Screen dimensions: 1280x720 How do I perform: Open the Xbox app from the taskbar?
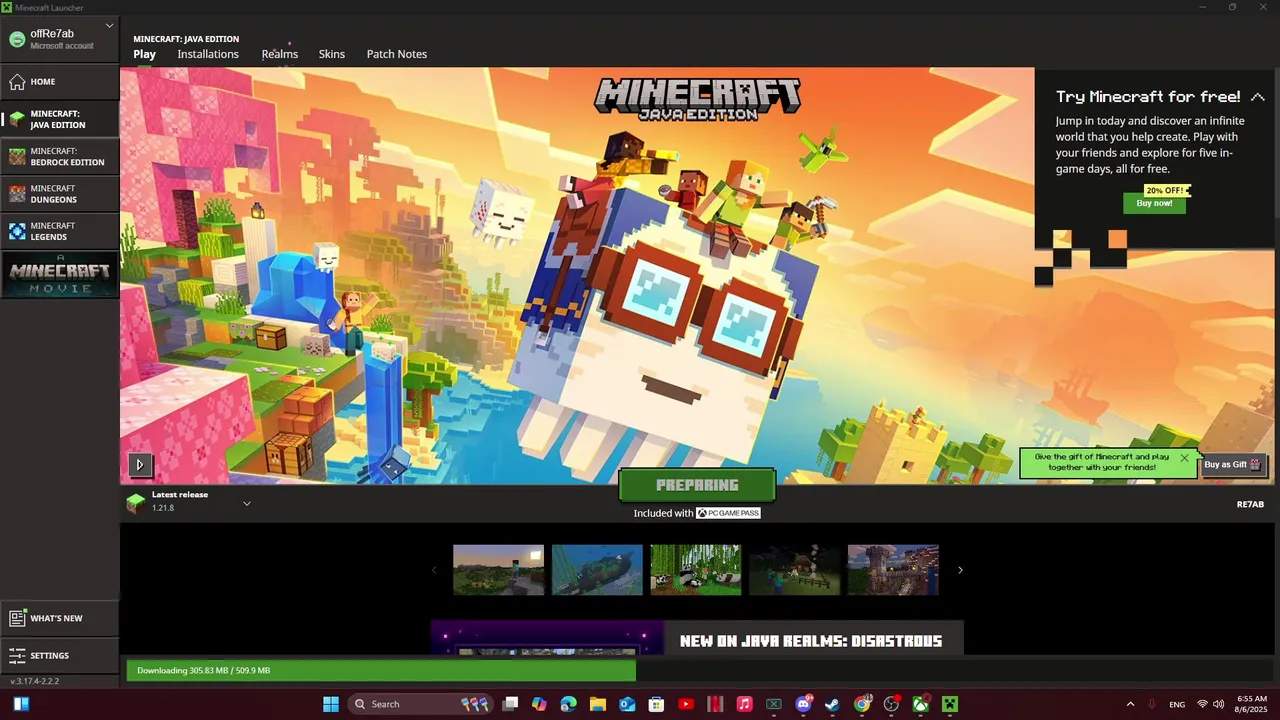click(x=920, y=704)
